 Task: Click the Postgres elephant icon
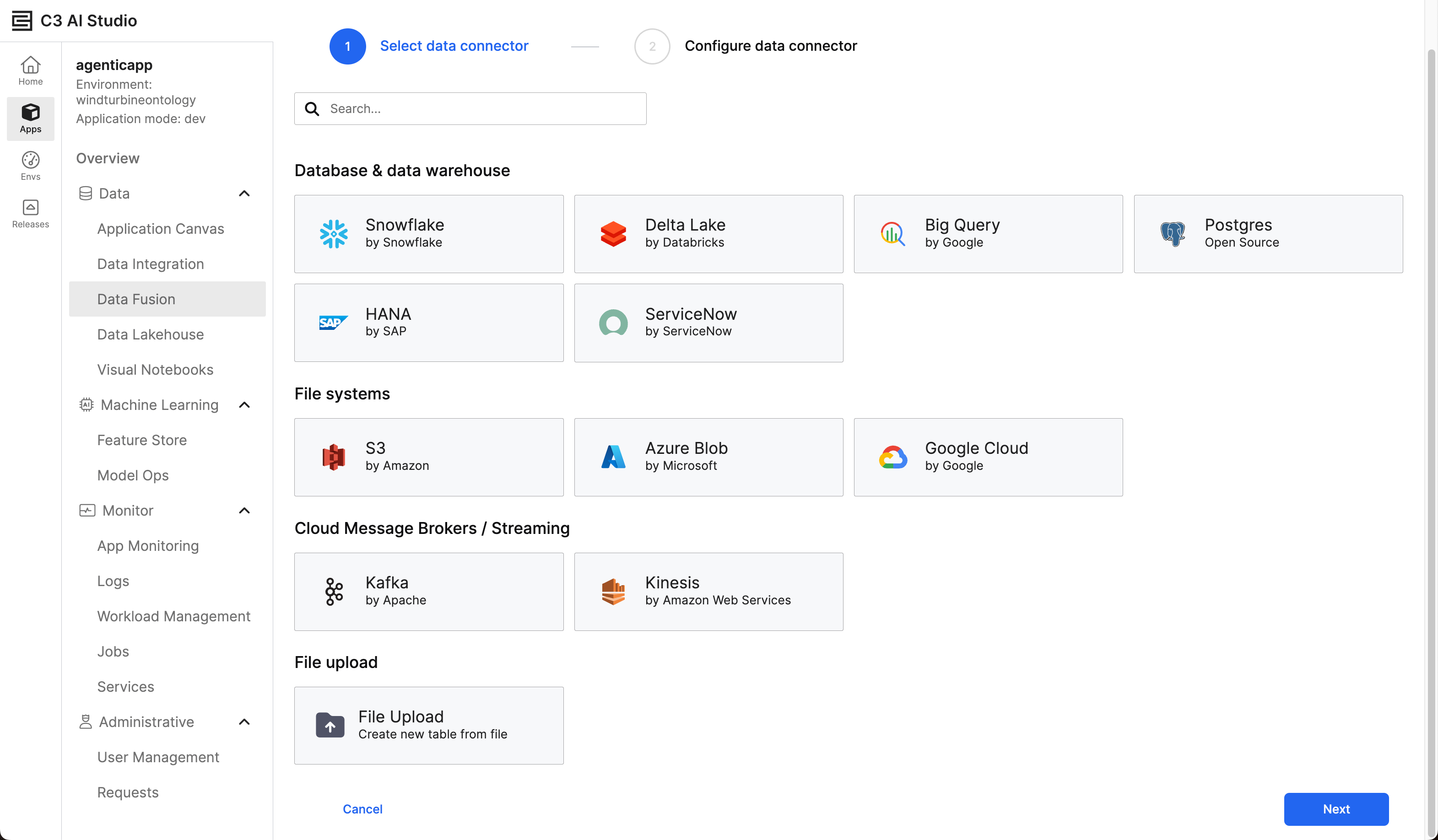1173,234
